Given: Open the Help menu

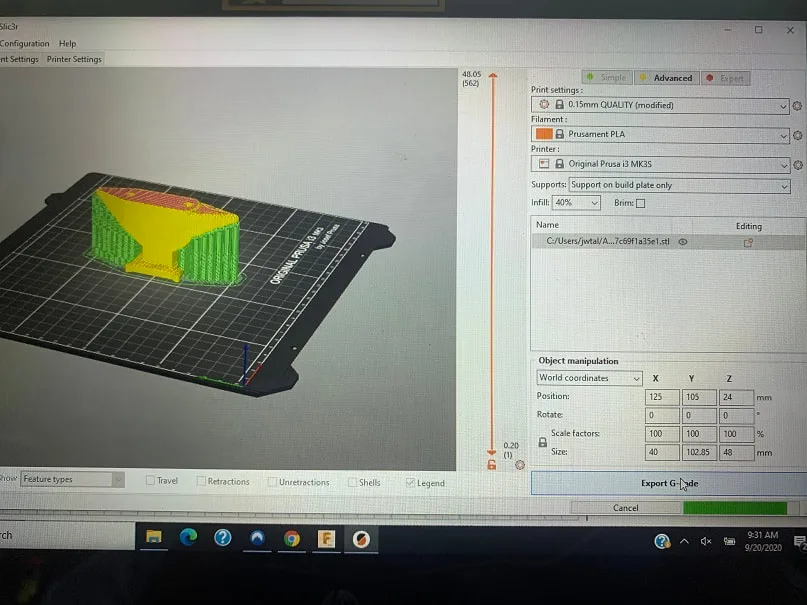Looking at the screenshot, I should (67, 44).
